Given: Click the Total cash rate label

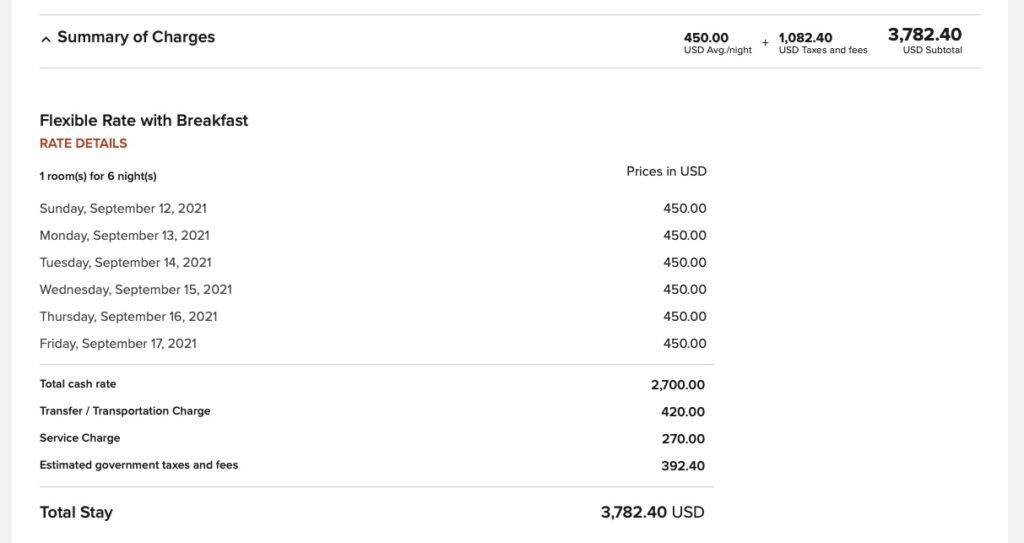Looking at the screenshot, I should [x=78, y=384].
